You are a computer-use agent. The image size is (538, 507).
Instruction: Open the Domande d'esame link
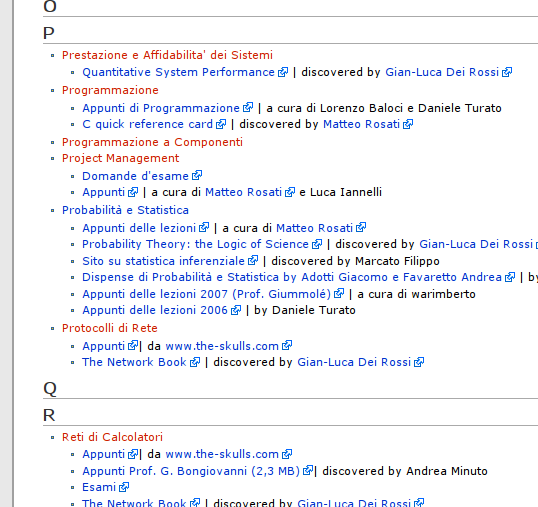[x=136, y=176]
